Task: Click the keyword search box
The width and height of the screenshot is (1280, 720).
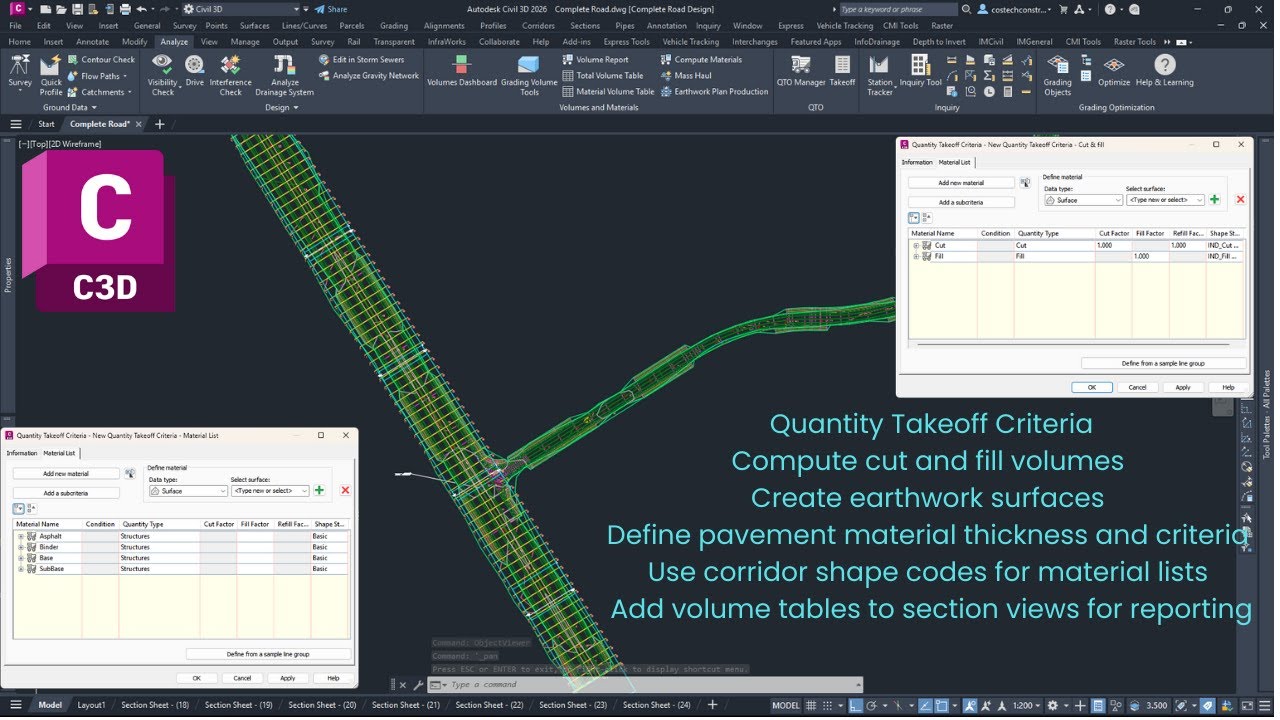Action: pyautogui.click(x=897, y=9)
